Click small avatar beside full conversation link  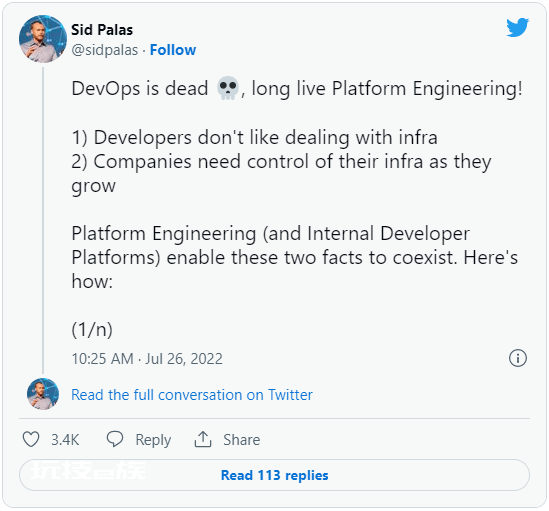tap(43, 394)
